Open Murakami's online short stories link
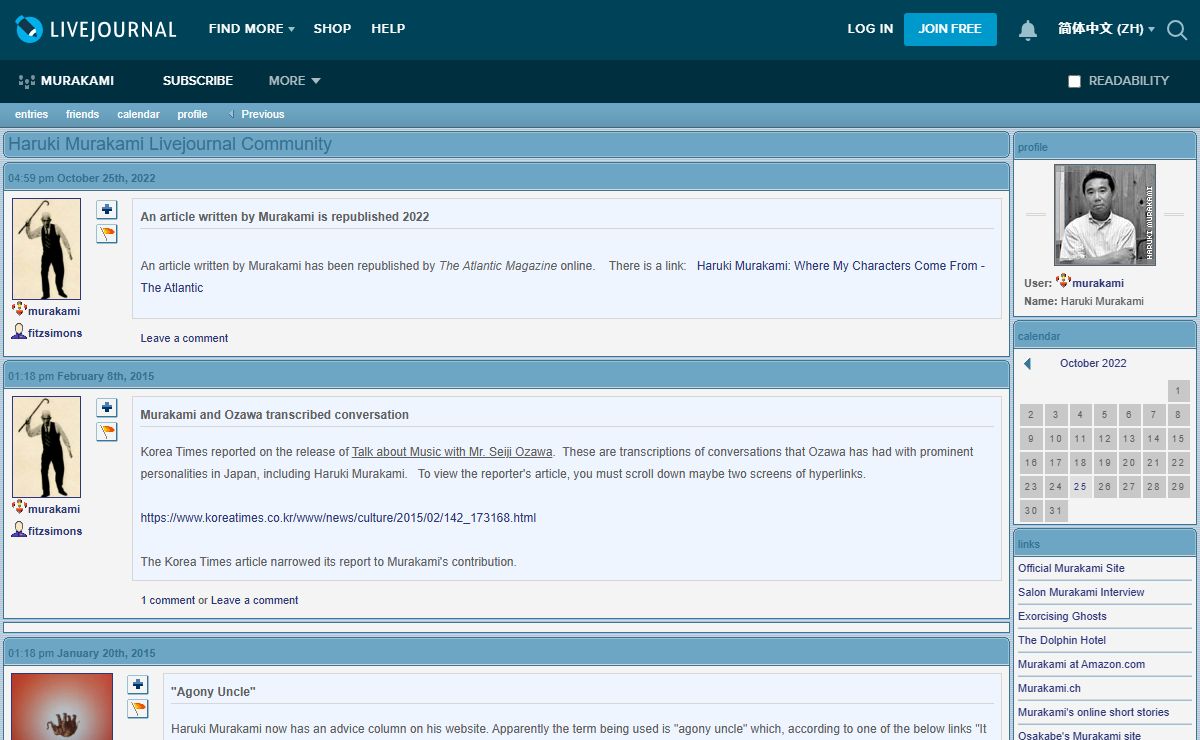1200x740 pixels. point(1093,712)
